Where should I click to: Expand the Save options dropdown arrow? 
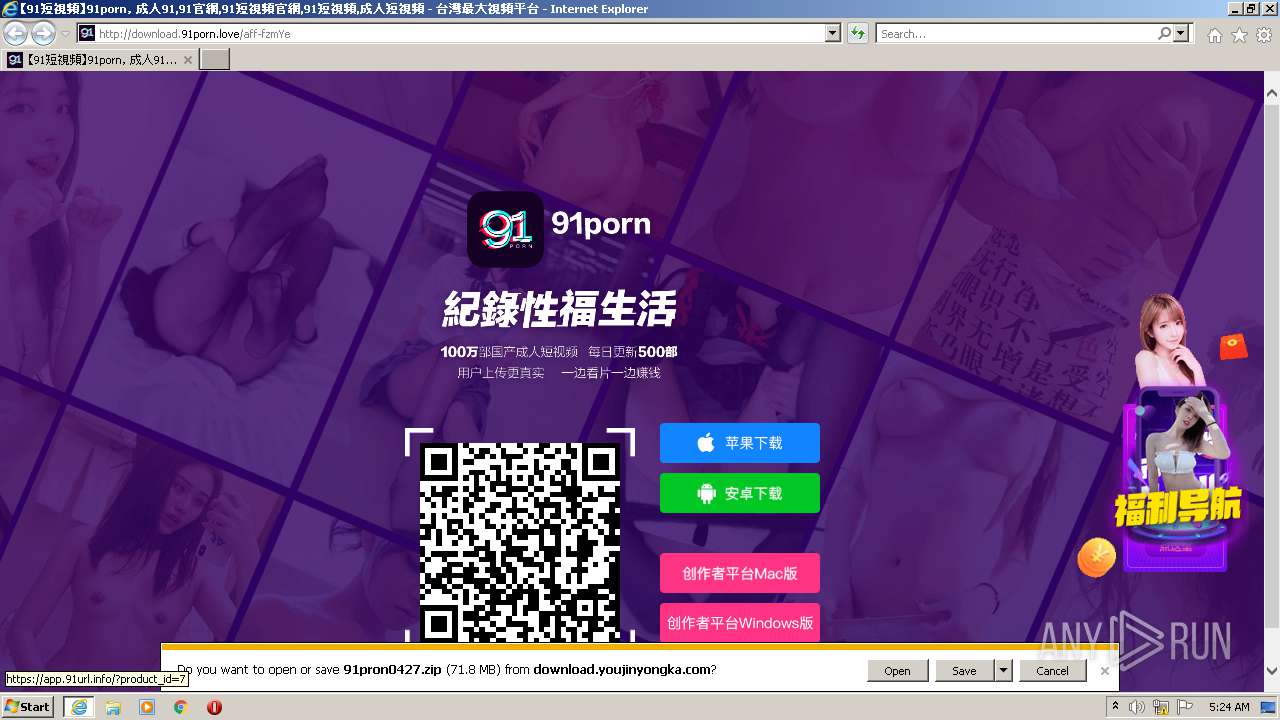(1003, 671)
